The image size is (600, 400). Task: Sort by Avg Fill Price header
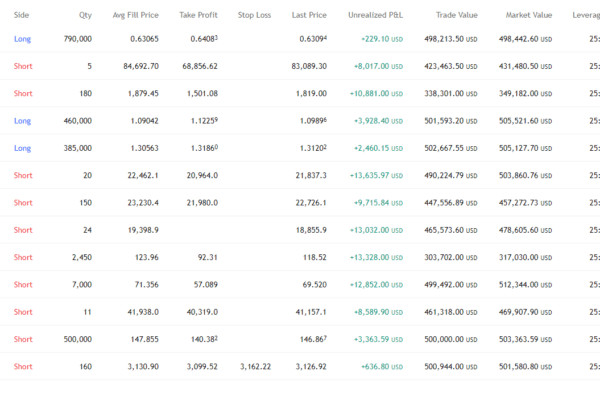135,15
